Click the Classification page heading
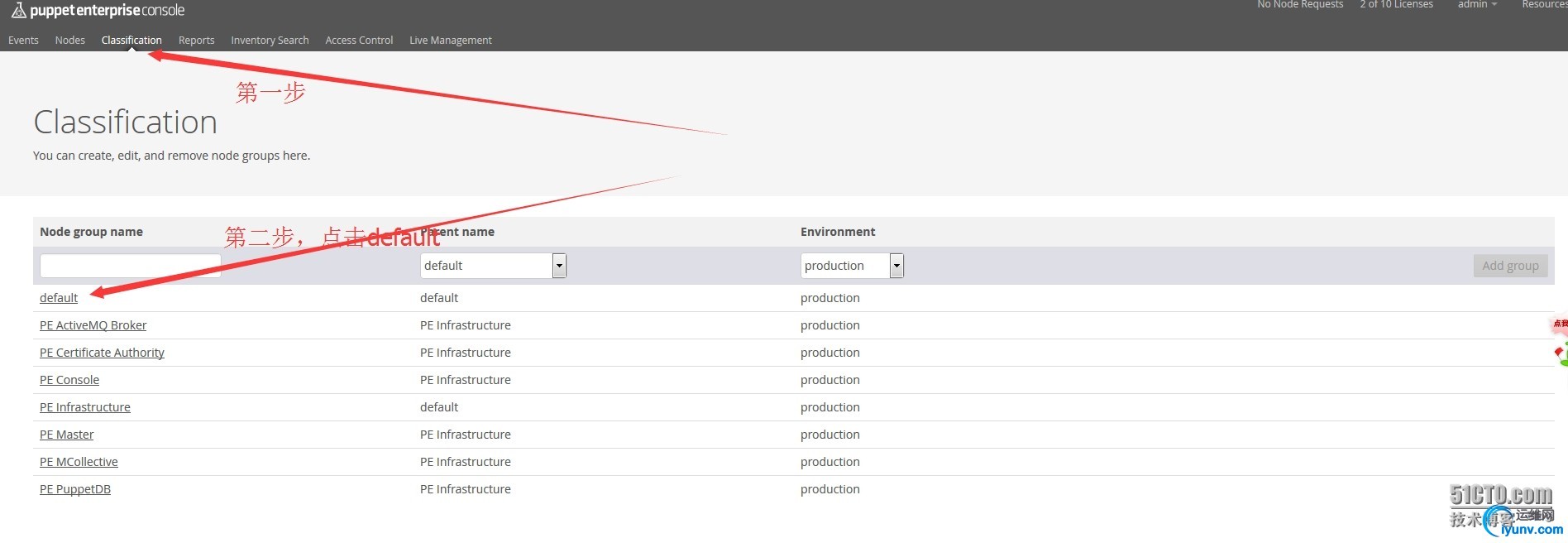The image size is (1568, 543). pos(126,122)
